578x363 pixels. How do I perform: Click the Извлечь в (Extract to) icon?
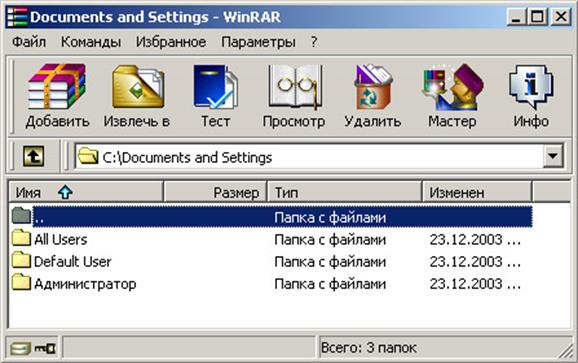pos(138,87)
